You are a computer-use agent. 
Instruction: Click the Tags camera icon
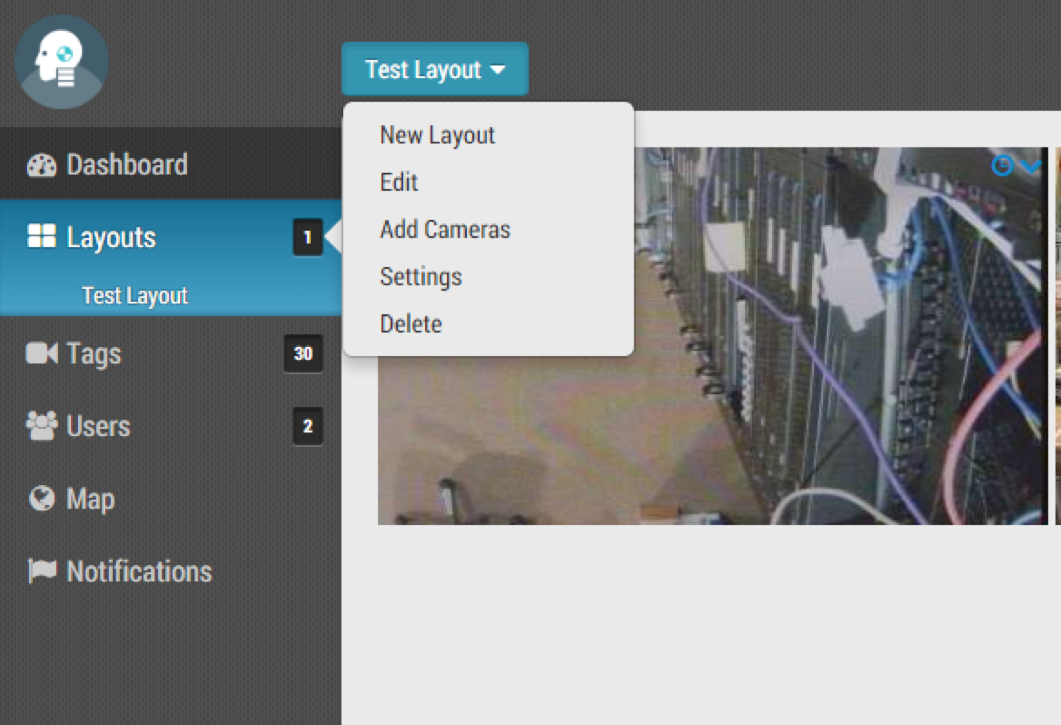(42, 353)
